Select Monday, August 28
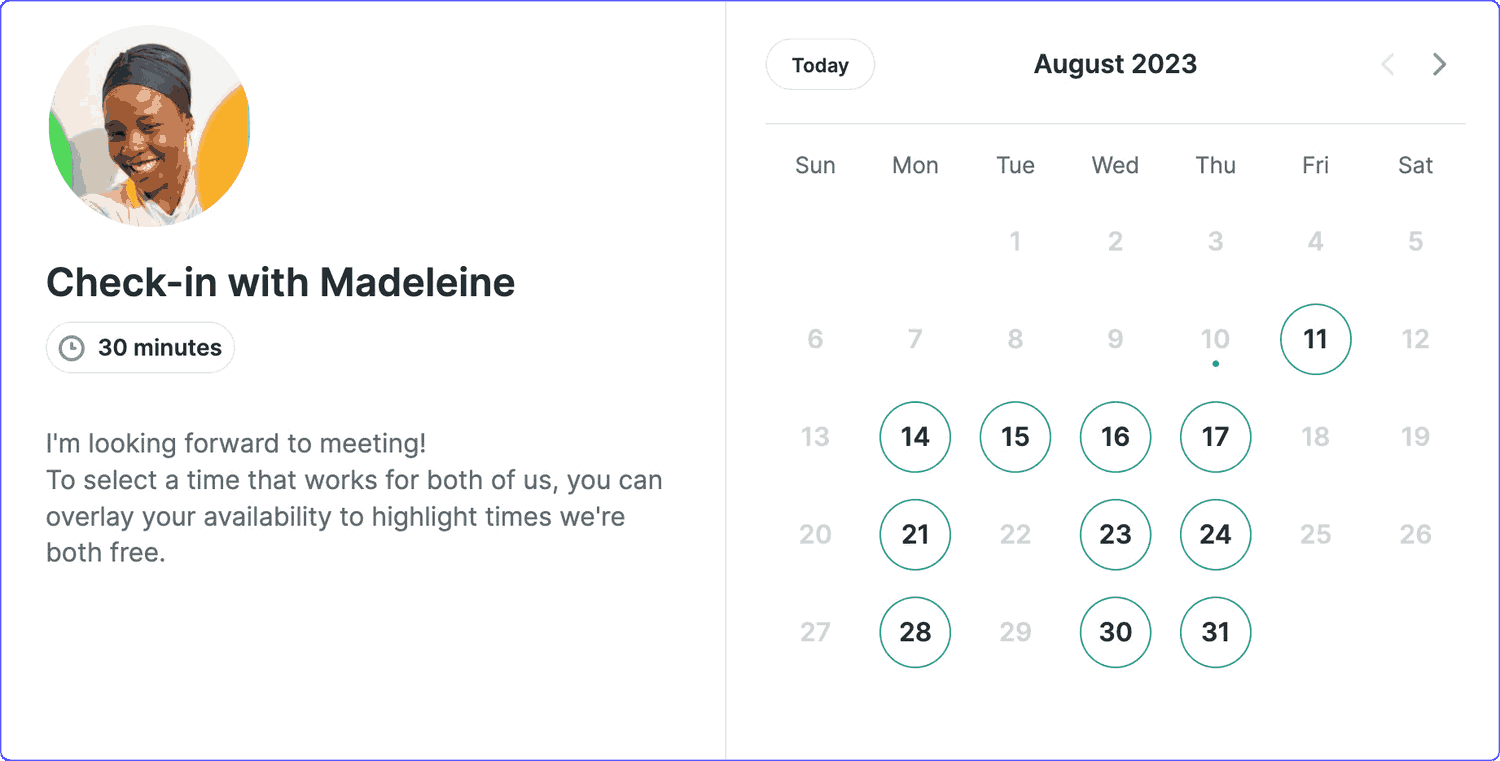 (x=915, y=632)
